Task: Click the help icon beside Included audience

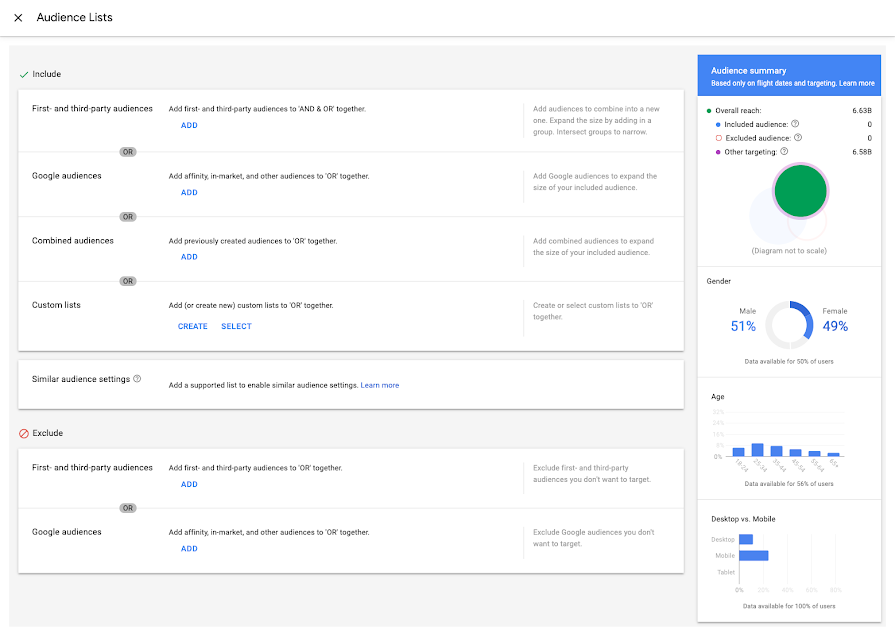Action: (x=795, y=123)
